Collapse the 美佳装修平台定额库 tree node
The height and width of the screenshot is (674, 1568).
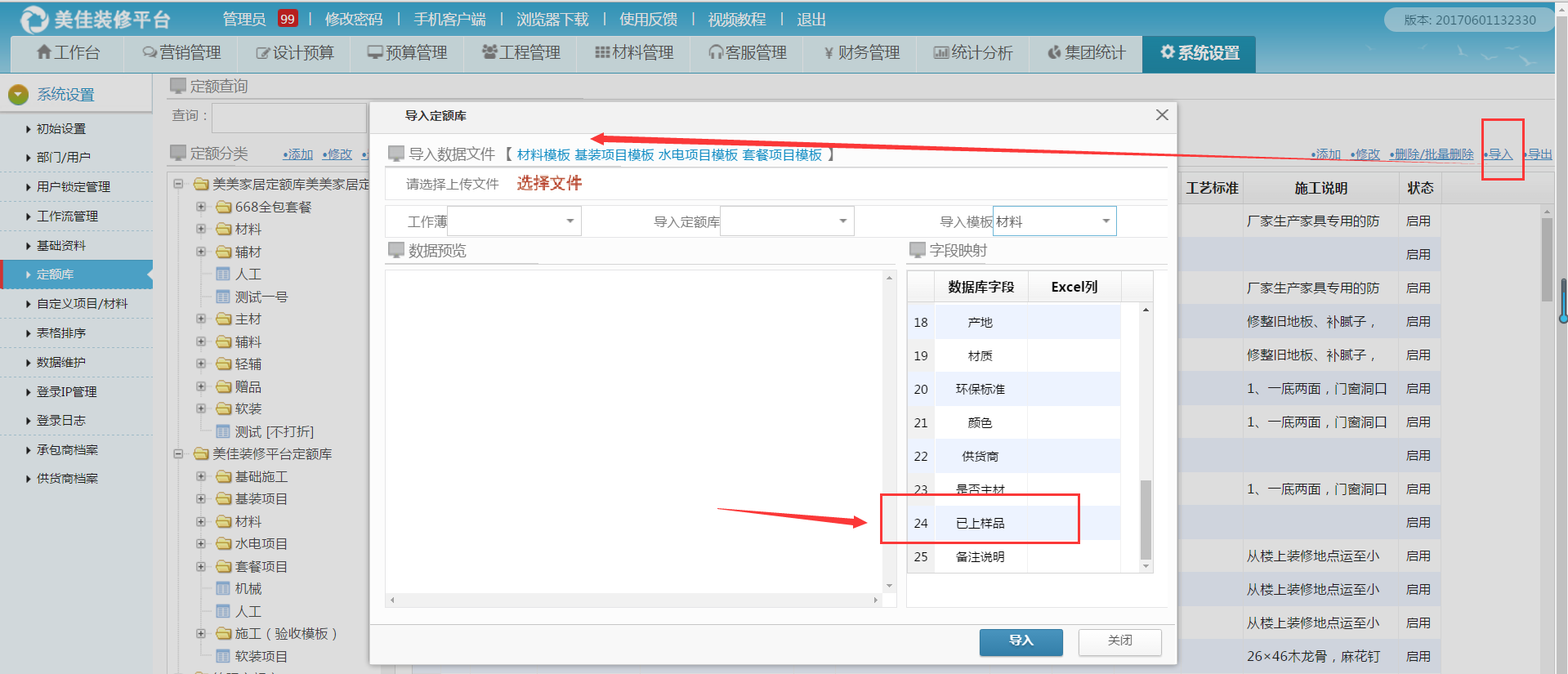coord(178,454)
